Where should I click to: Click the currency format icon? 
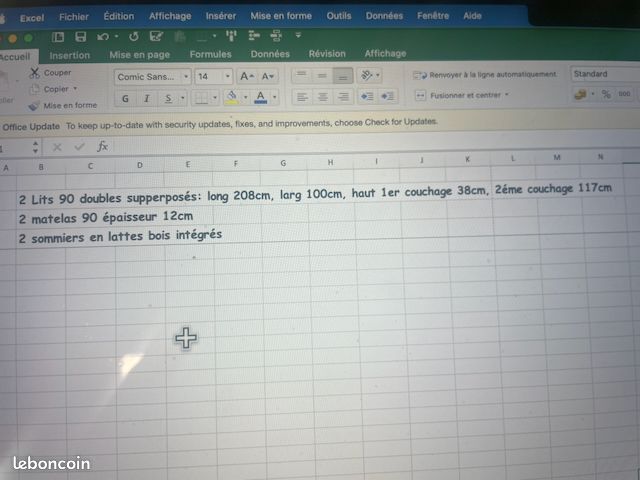click(x=580, y=94)
